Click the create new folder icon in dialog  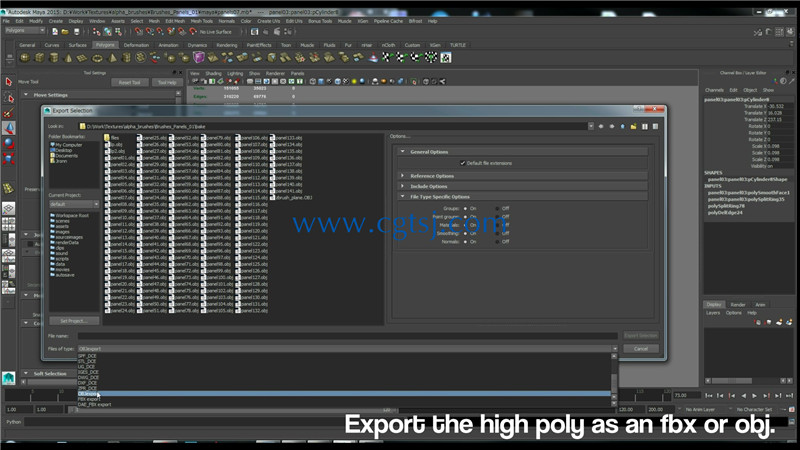point(633,126)
